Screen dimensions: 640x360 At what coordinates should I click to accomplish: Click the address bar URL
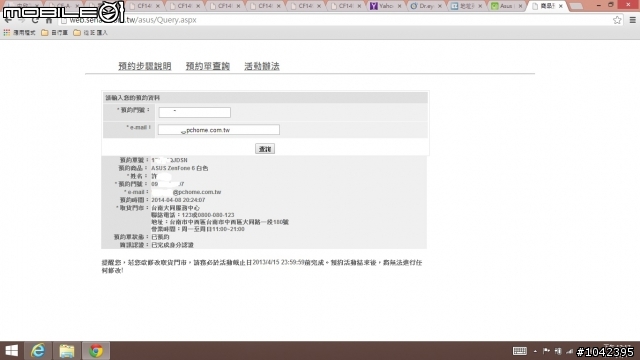pyautogui.click(x=133, y=20)
